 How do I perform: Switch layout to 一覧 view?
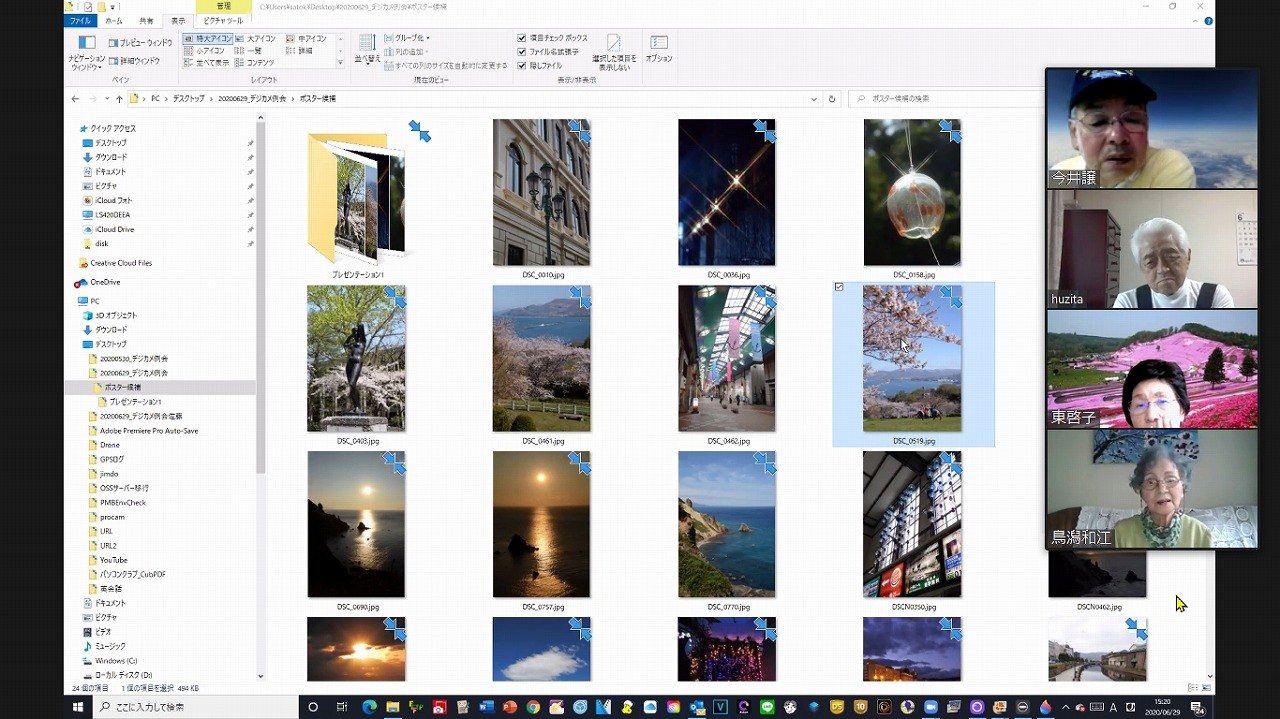[x=253, y=50]
